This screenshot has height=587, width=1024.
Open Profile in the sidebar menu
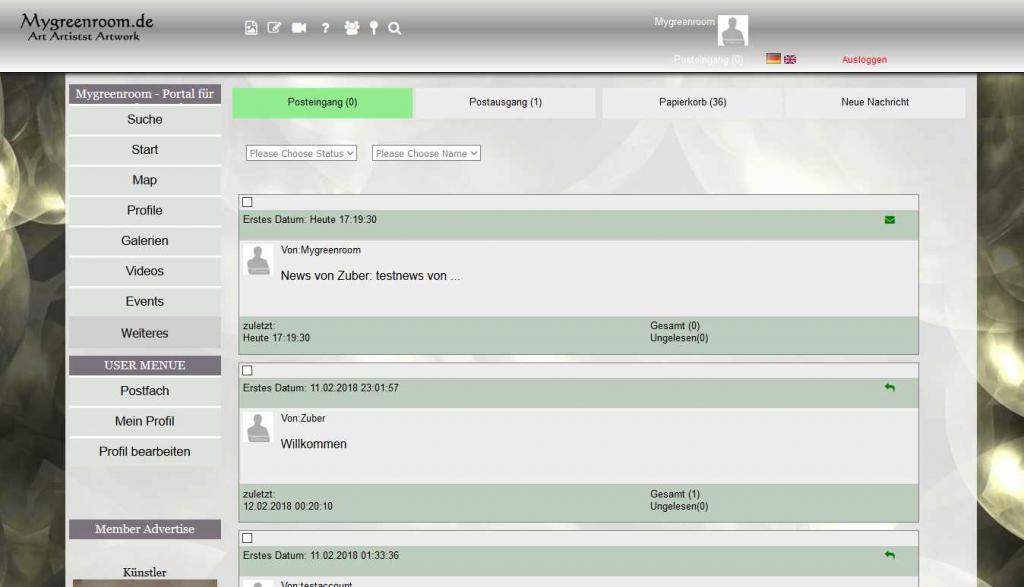tap(145, 210)
